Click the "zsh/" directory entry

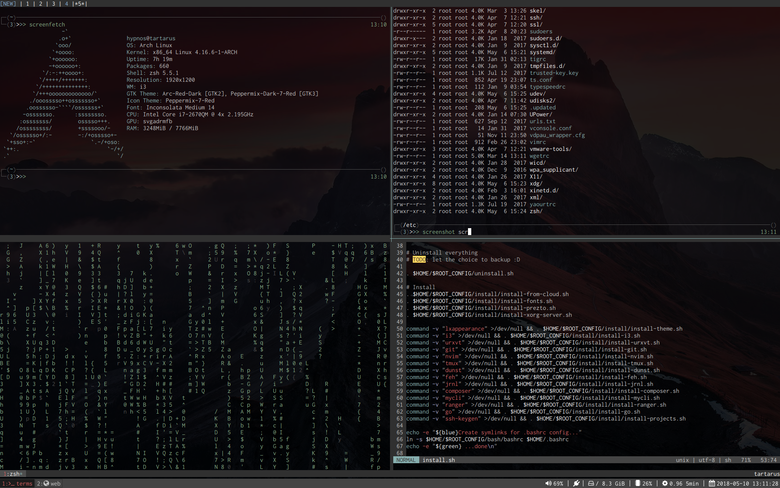coord(536,211)
